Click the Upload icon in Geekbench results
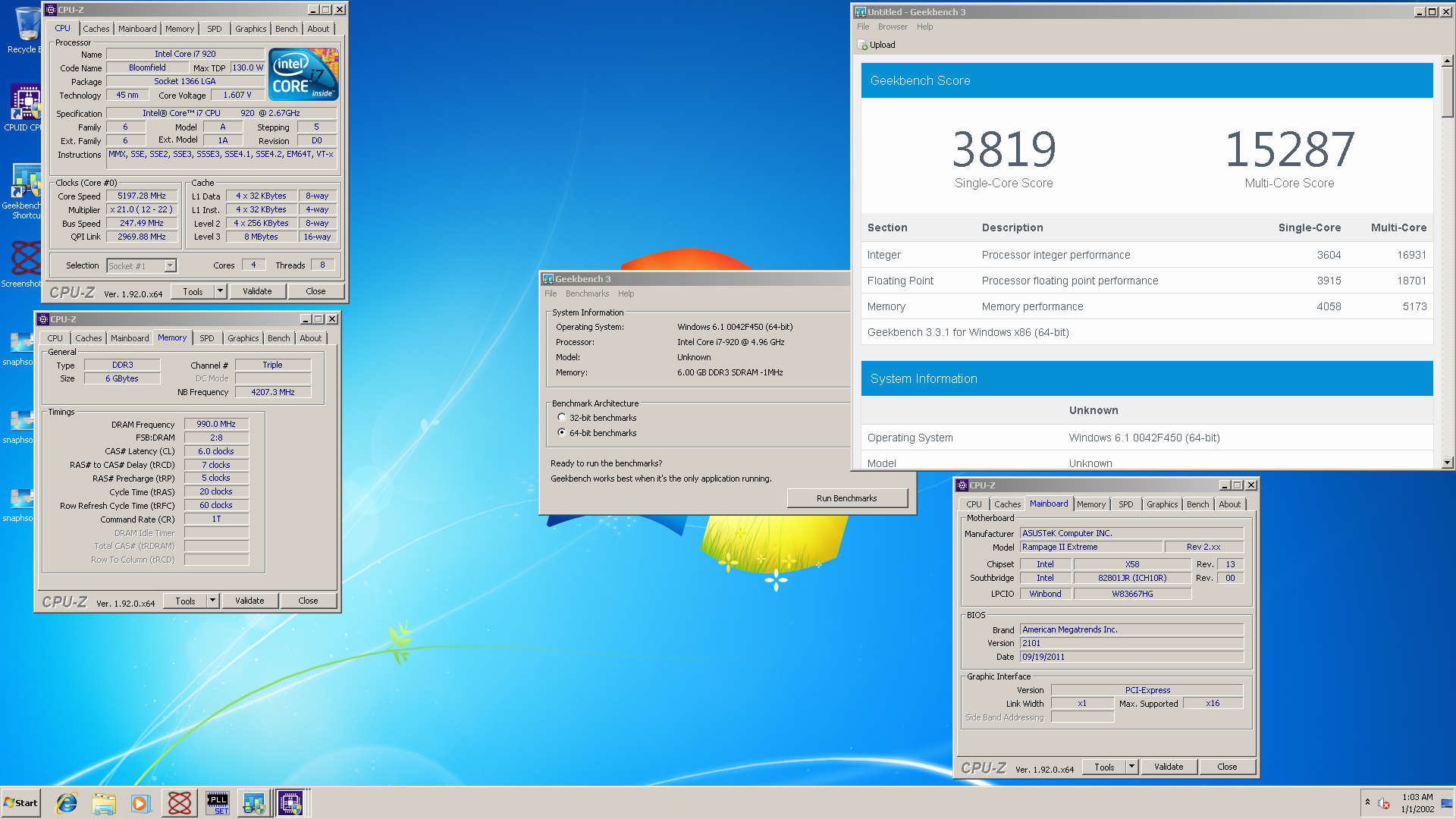 point(862,45)
